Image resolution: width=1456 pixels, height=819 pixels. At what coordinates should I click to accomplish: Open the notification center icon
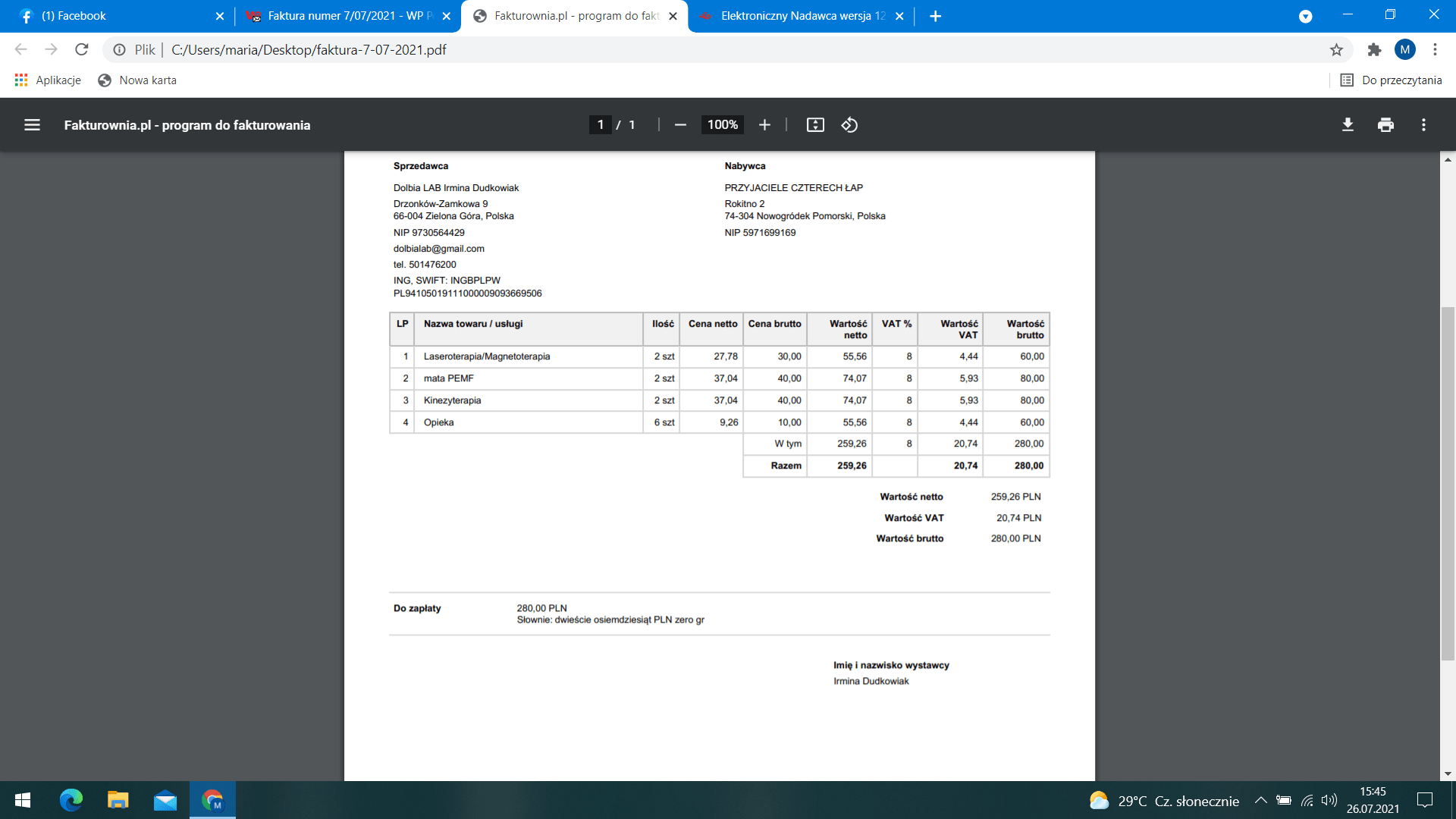(x=1425, y=800)
